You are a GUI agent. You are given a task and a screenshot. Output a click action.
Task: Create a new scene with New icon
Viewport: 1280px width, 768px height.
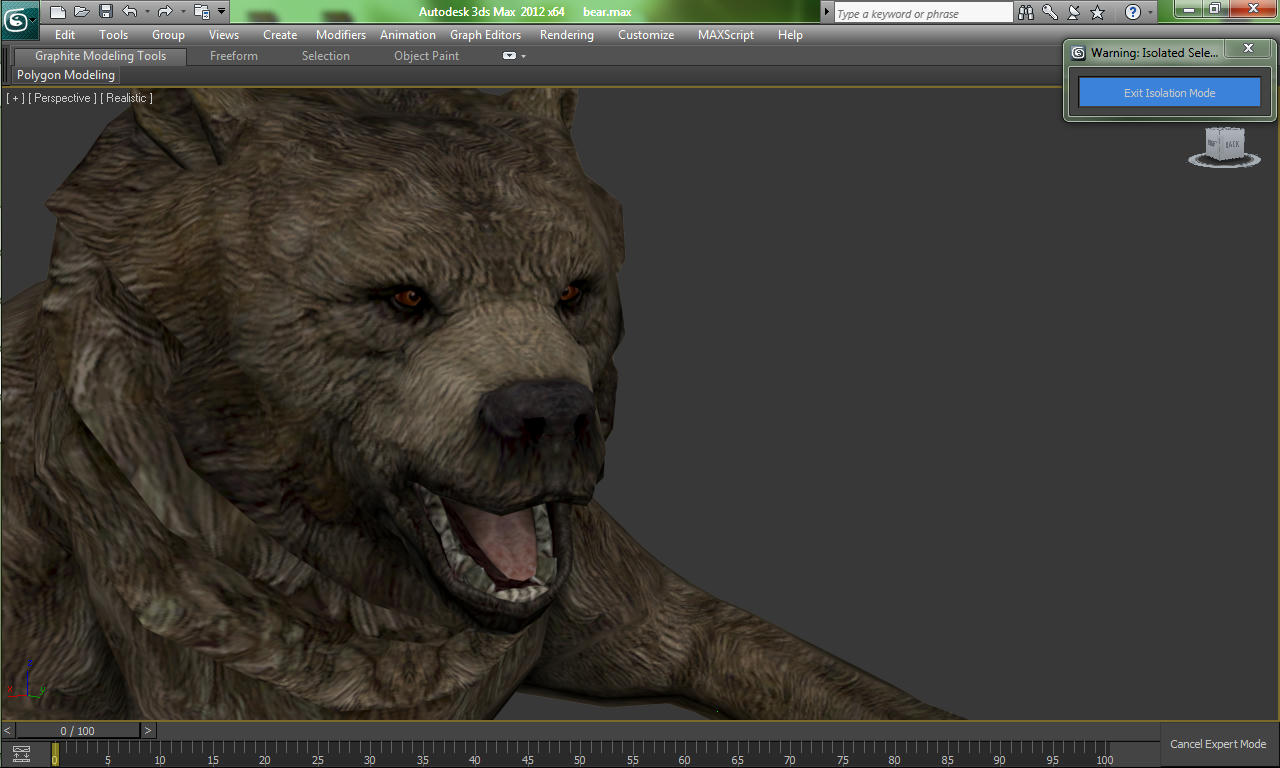coord(58,12)
